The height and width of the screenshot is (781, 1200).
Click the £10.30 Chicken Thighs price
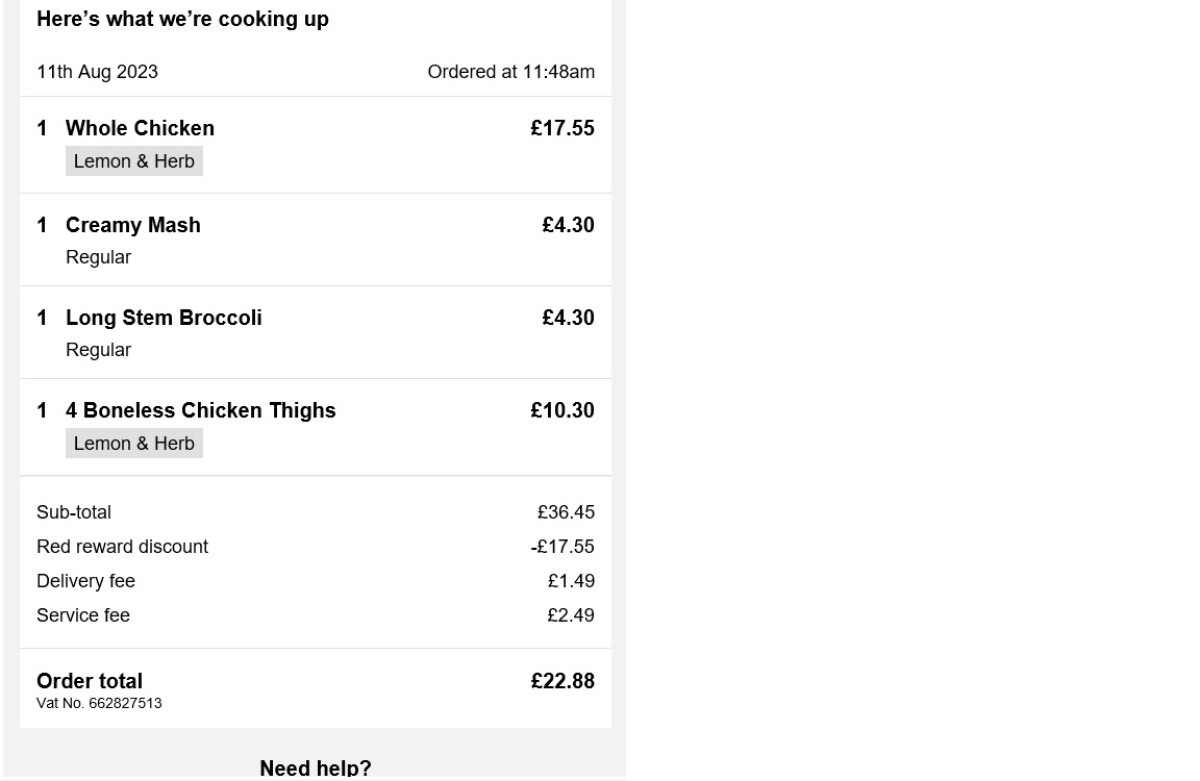coord(562,410)
